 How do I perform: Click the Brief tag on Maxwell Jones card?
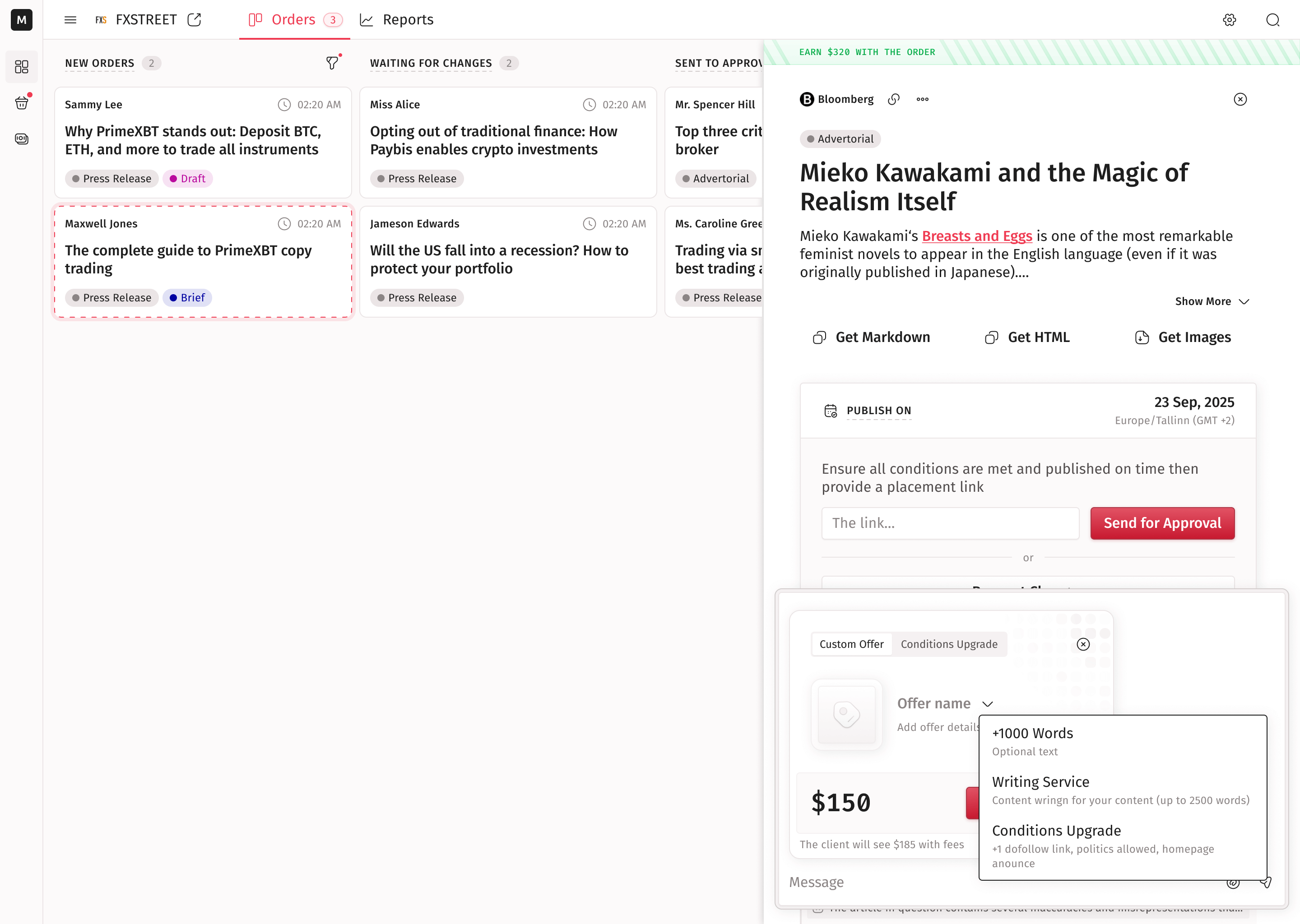[187, 298]
